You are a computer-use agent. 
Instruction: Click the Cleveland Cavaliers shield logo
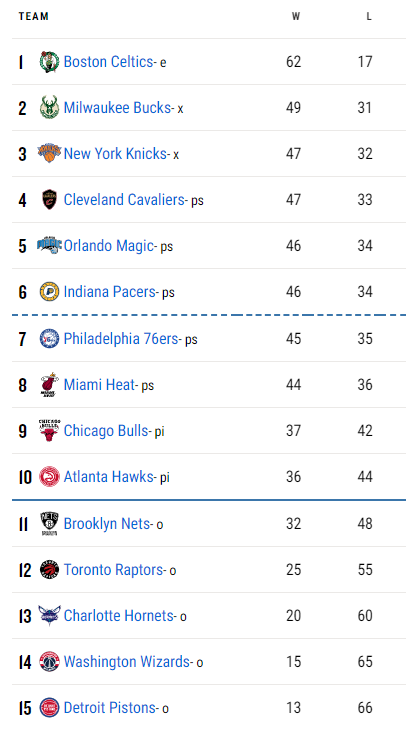[x=49, y=200]
